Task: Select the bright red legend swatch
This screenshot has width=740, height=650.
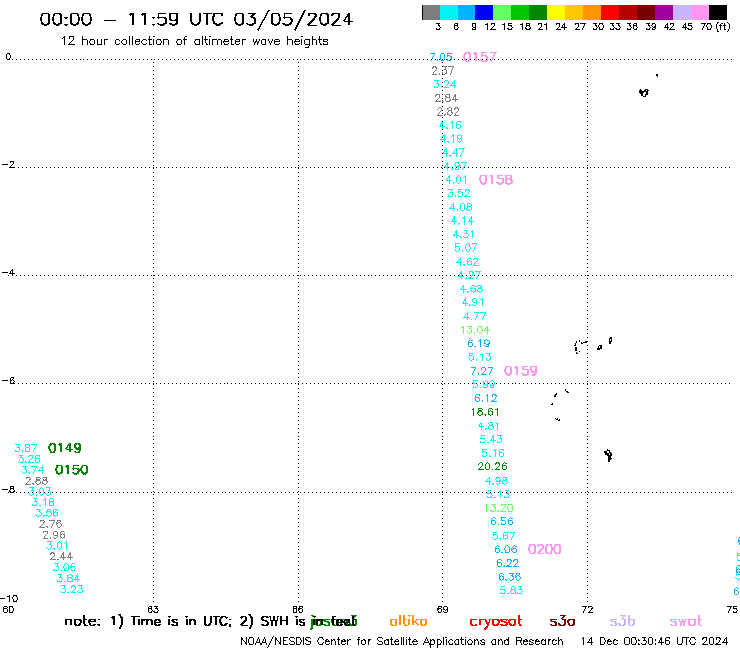Action: [x=610, y=12]
